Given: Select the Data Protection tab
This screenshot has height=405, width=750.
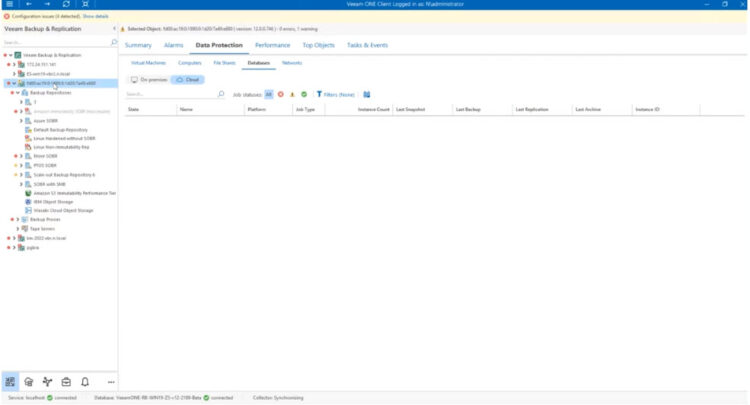Looking at the screenshot, I should 219,45.
